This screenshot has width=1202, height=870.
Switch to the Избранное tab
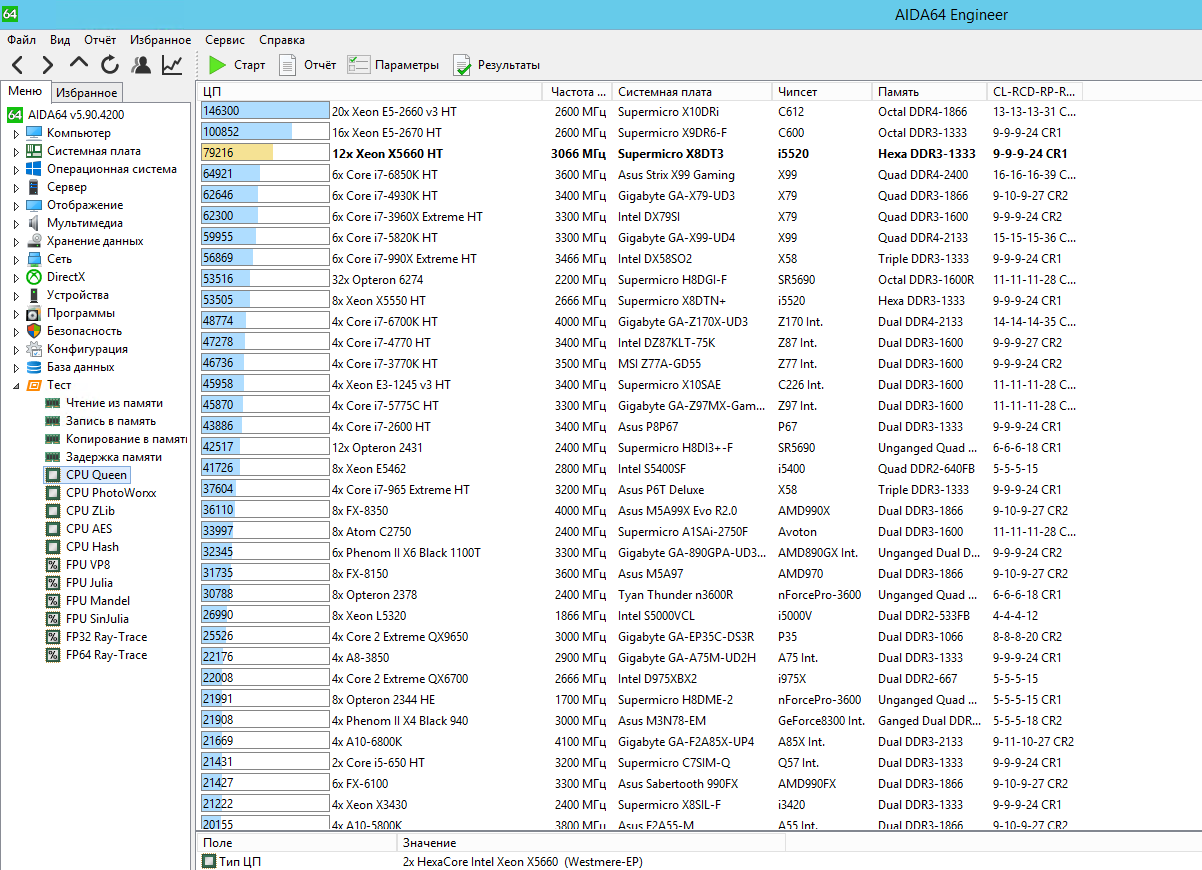coord(87,92)
